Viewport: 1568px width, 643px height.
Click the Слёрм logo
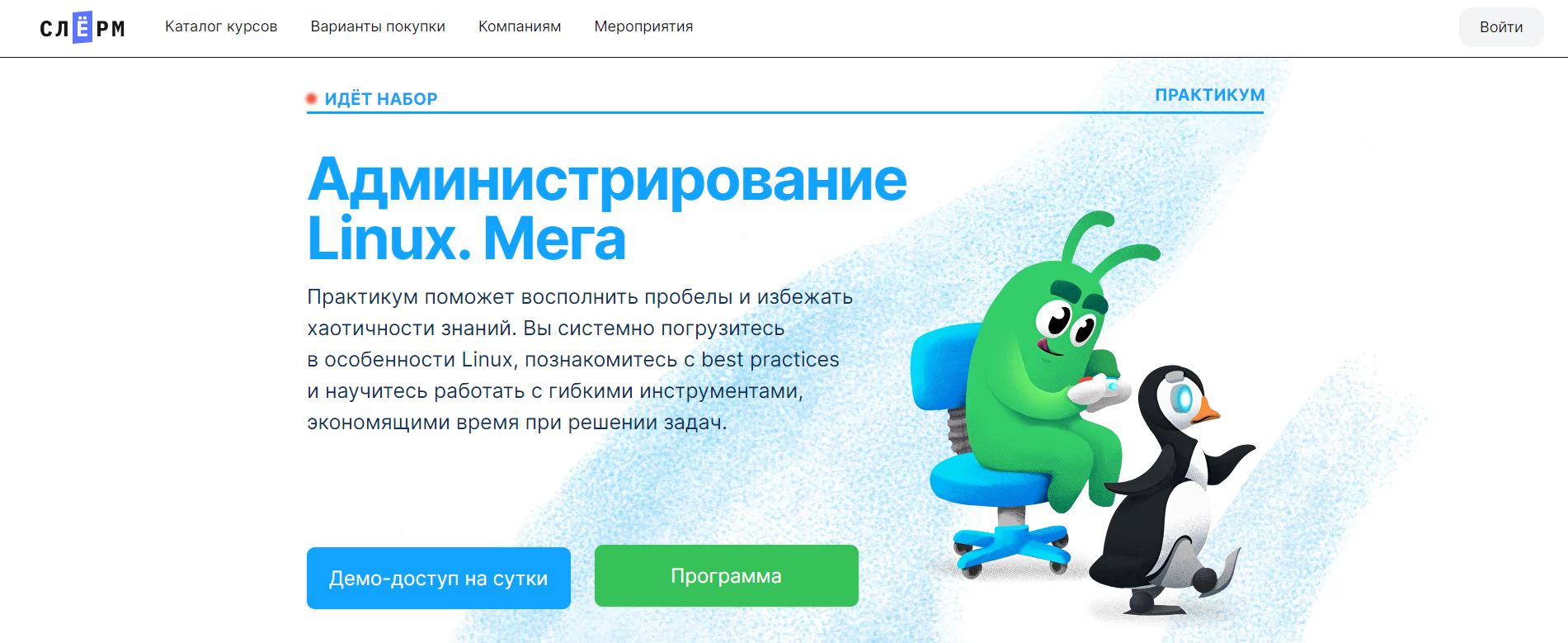tap(82, 27)
